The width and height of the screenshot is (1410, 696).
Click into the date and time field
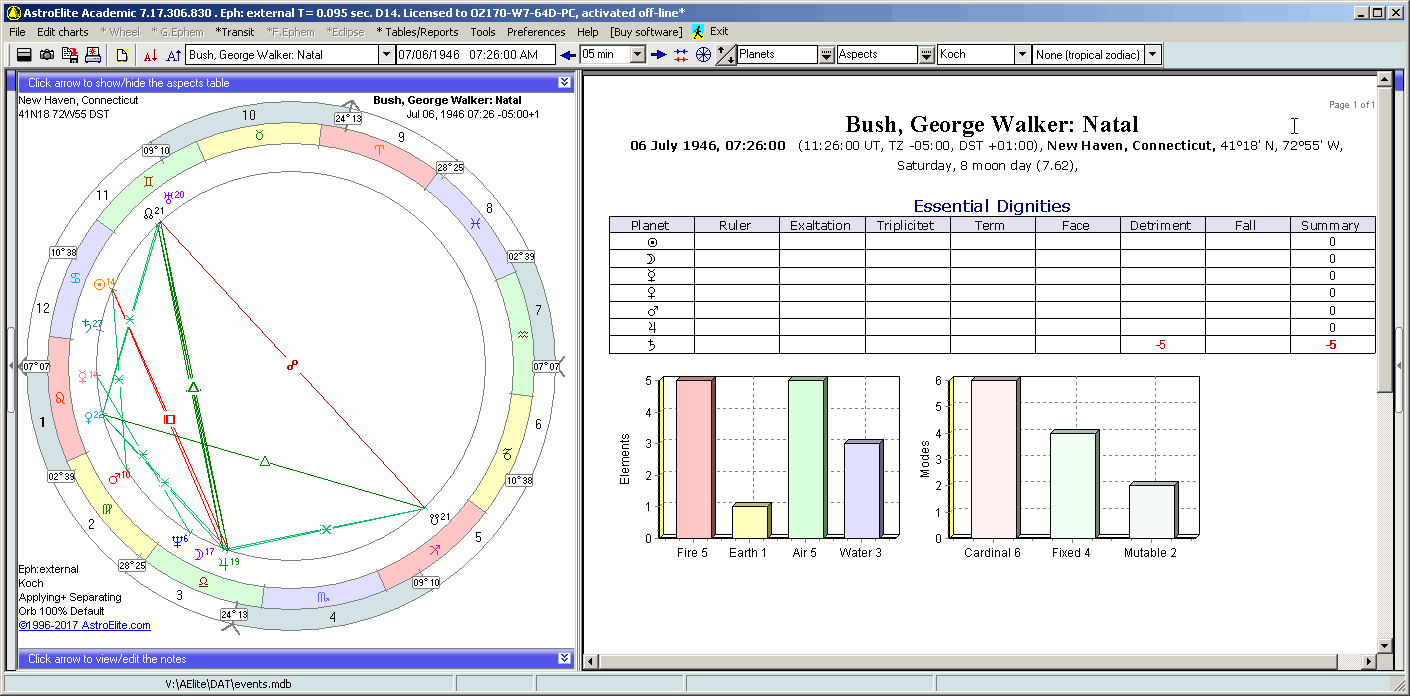pos(477,54)
